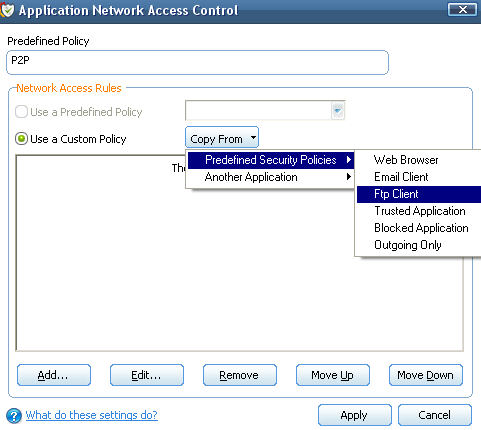Open the predefined policy dropdown arrow

pyautogui.click(x=338, y=110)
